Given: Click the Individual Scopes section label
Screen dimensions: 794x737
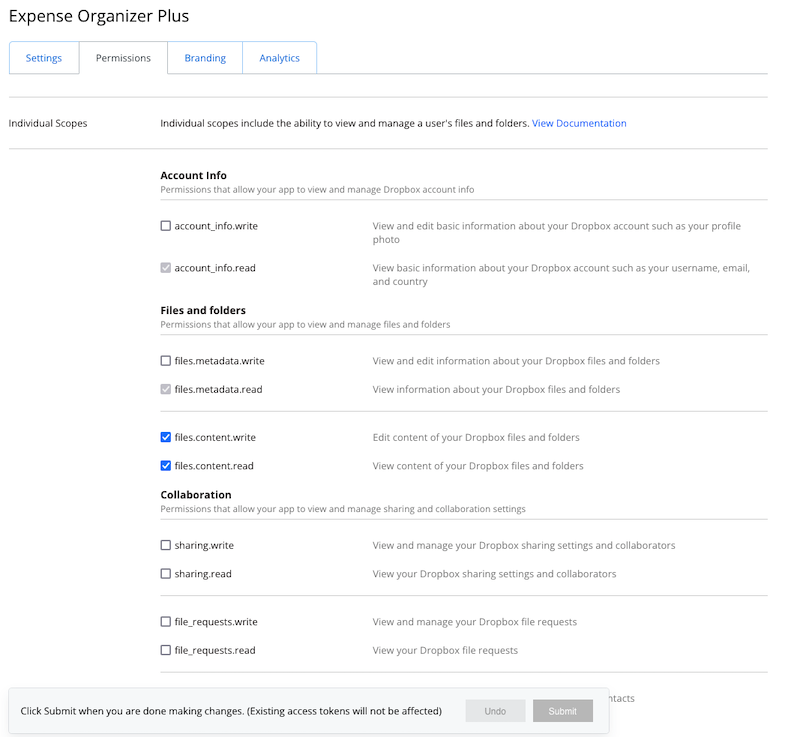Looking at the screenshot, I should click(x=48, y=123).
